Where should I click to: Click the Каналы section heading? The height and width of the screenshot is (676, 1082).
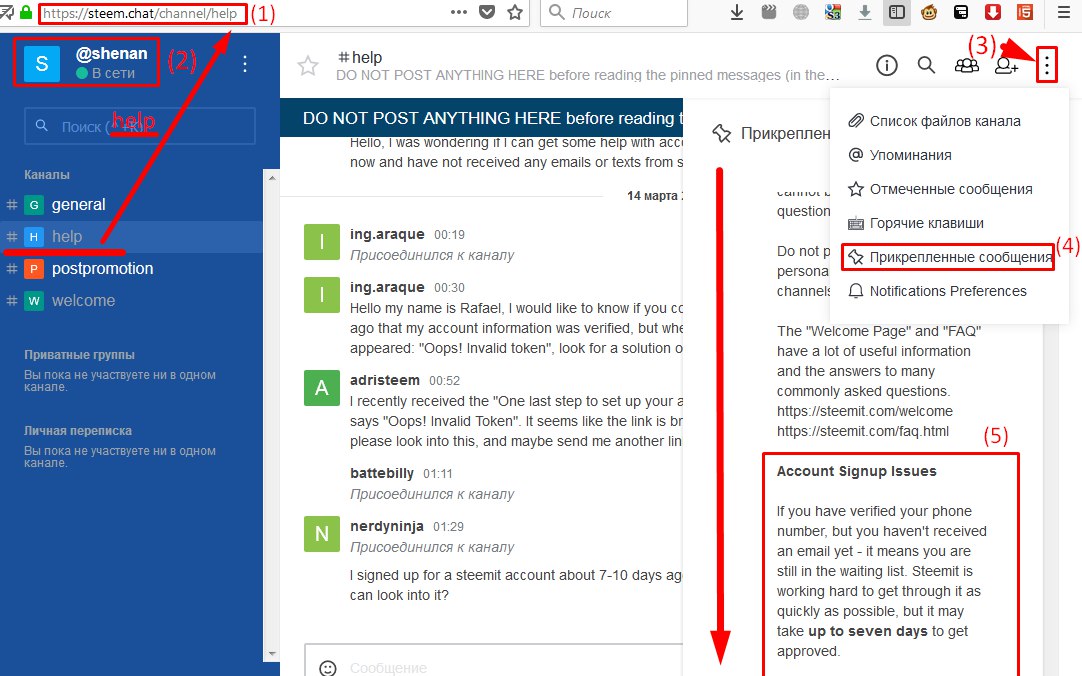[47, 175]
